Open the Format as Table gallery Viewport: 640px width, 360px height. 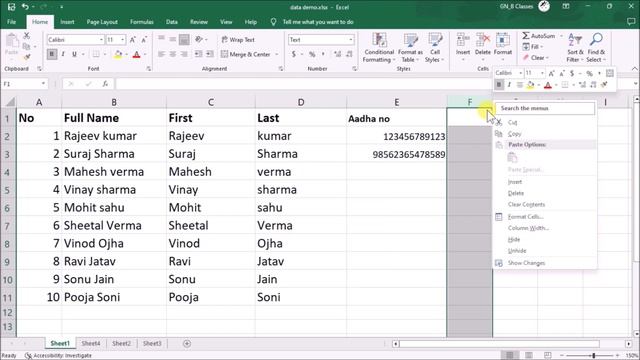(410, 48)
